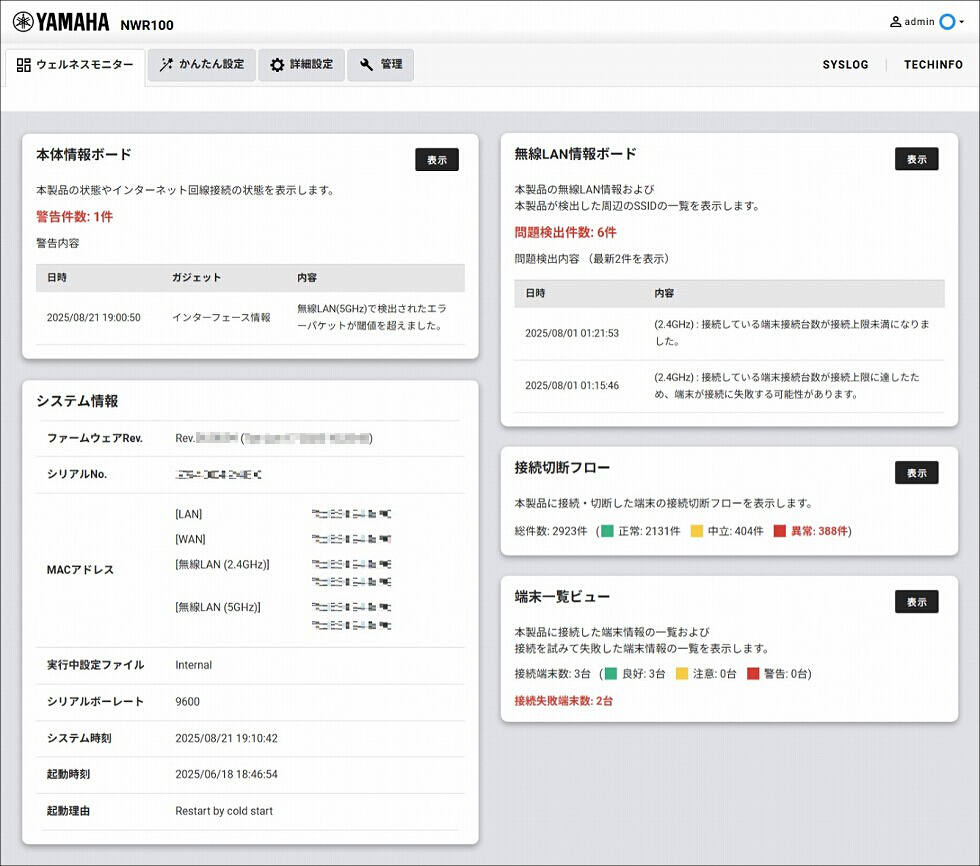
Task: Click the dashboard grid icon on ウェルネスモニター tab
Action: [x=24, y=65]
